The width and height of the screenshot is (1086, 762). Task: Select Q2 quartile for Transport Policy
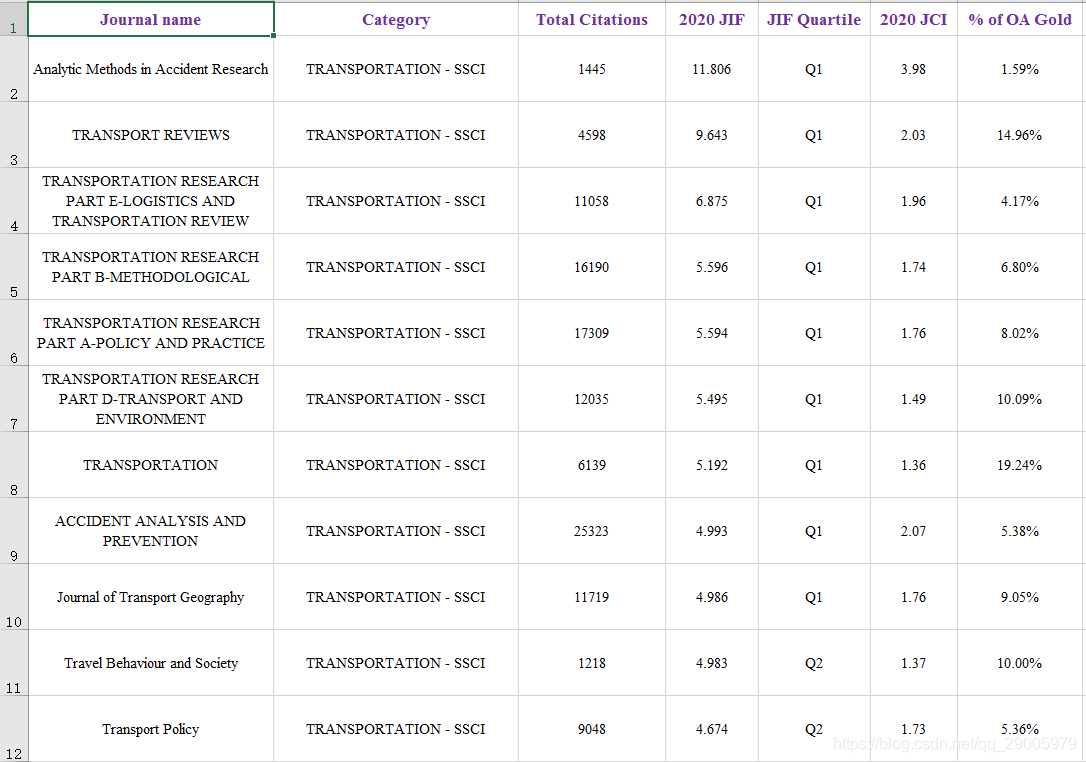[x=814, y=729]
